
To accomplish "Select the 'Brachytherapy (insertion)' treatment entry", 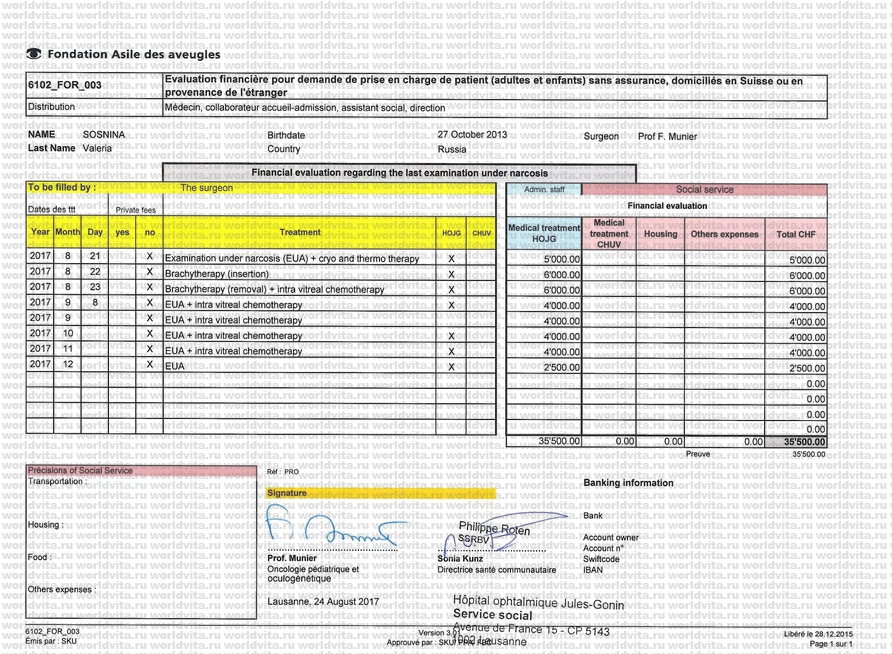I will click(217, 274).
